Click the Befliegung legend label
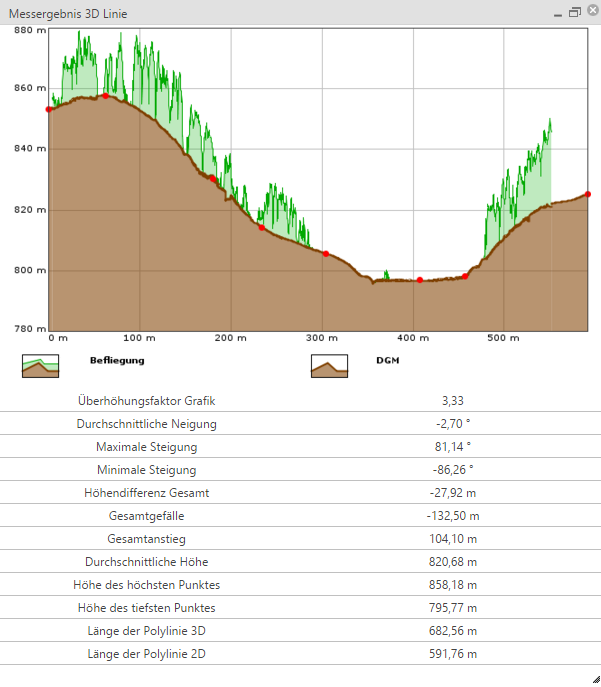The height and width of the screenshot is (687, 601). 117,359
